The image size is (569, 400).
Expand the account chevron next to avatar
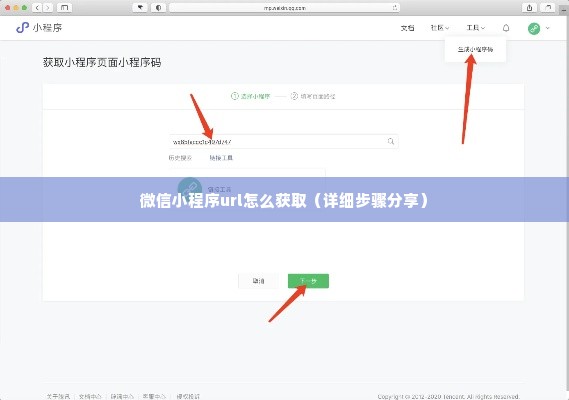click(548, 28)
